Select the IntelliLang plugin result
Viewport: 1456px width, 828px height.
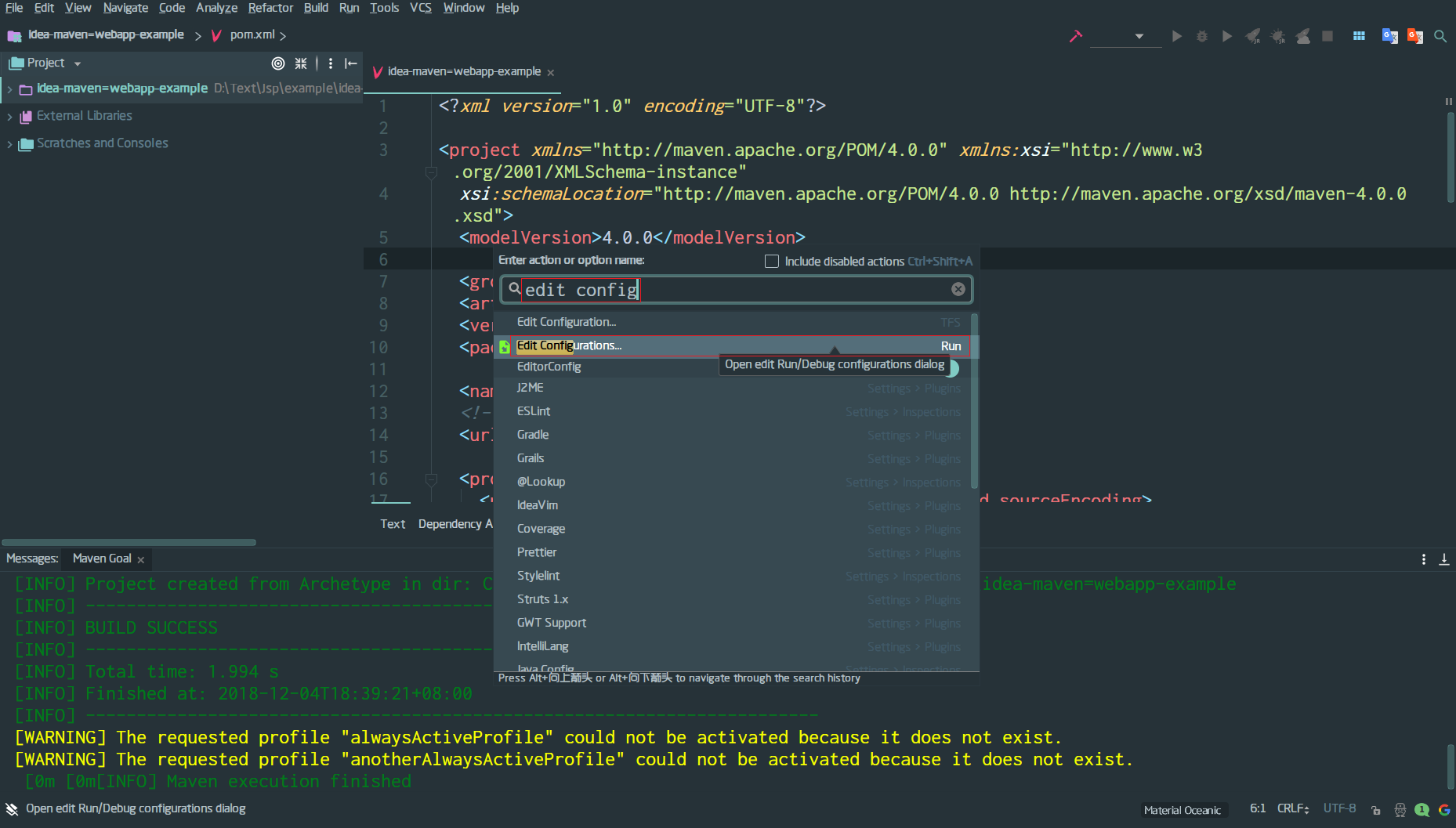click(733, 646)
